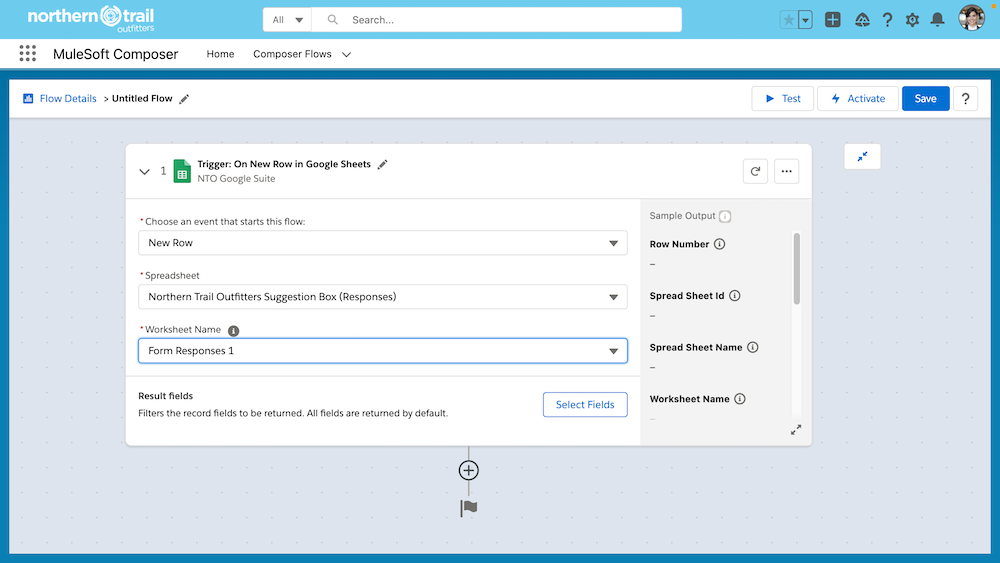The image size is (1000, 563).
Task: Open the trigger step more options menu
Action: [x=786, y=172]
